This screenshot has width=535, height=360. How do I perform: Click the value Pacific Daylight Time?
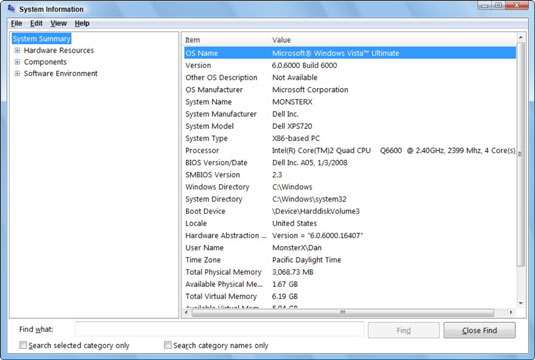pyautogui.click(x=306, y=260)
